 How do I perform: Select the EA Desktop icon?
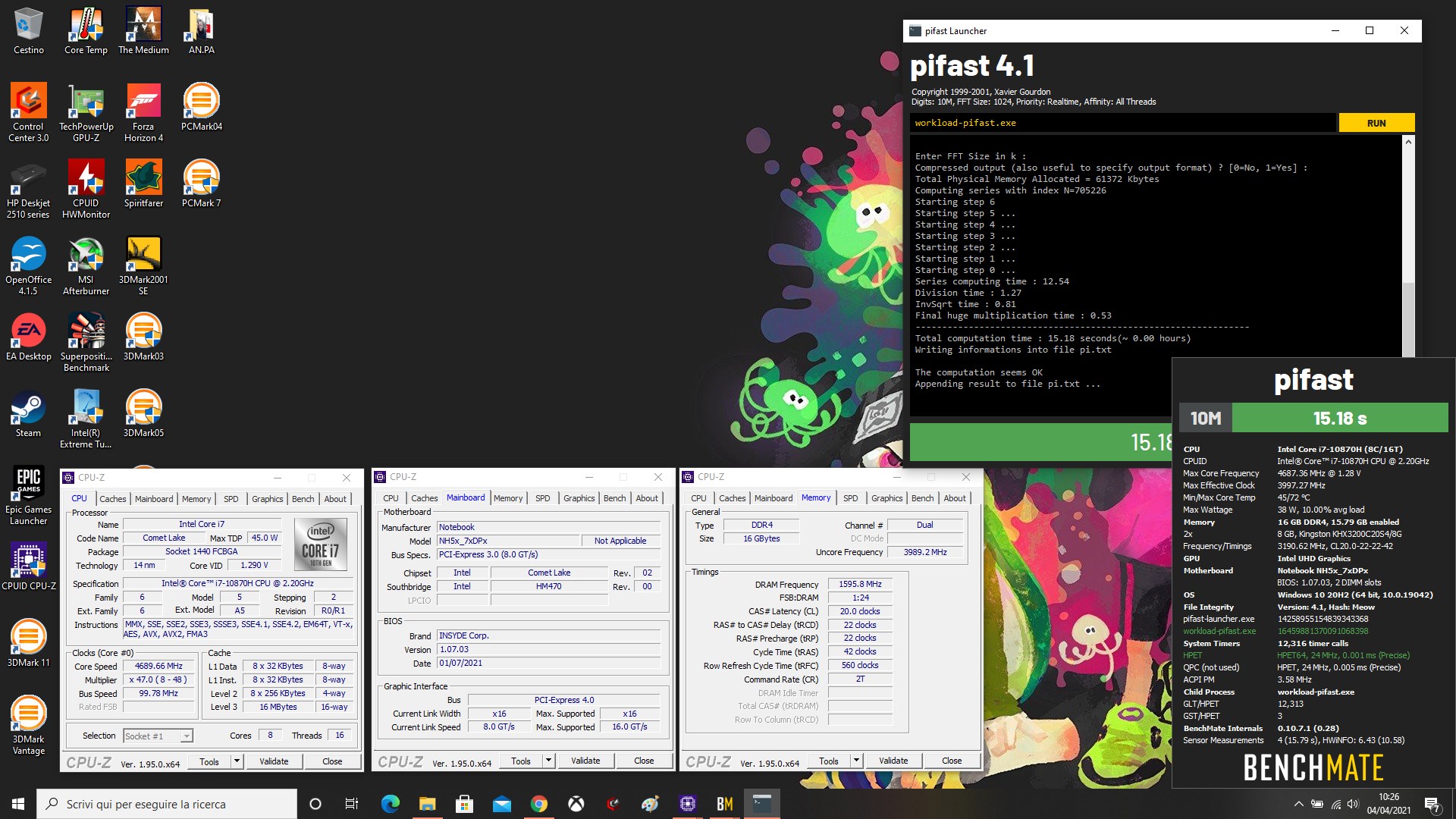pyautogui.click(x=29, y=337)
